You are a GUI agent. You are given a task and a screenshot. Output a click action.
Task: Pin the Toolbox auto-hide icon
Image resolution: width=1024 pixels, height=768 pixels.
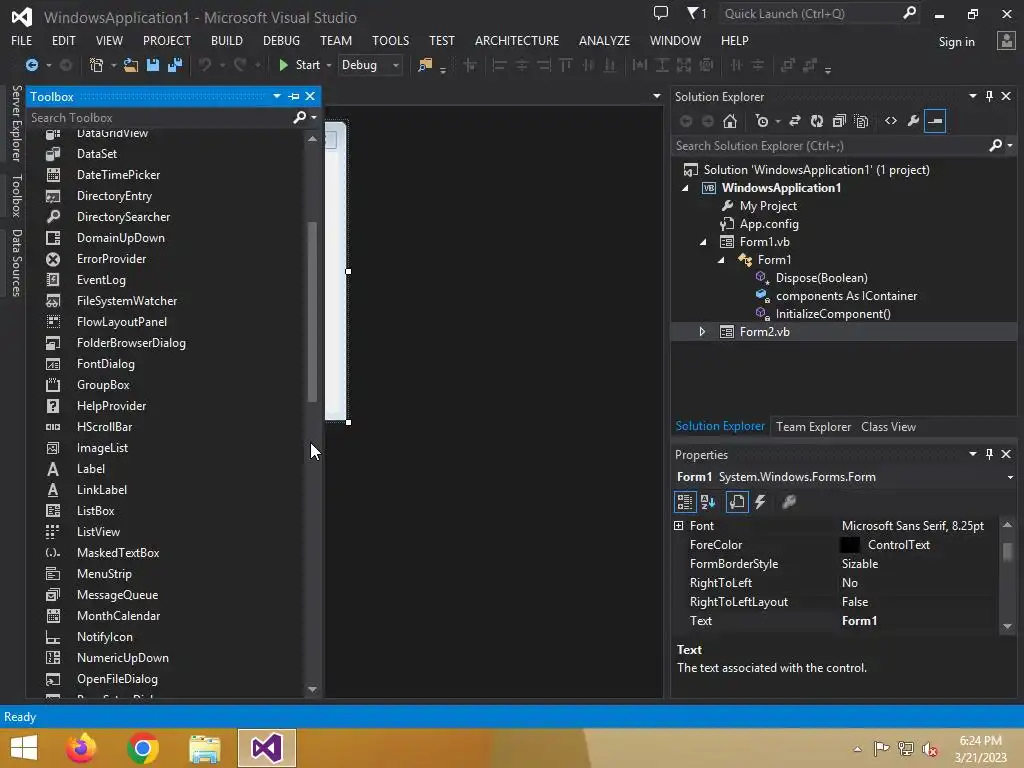click(294, 96)
